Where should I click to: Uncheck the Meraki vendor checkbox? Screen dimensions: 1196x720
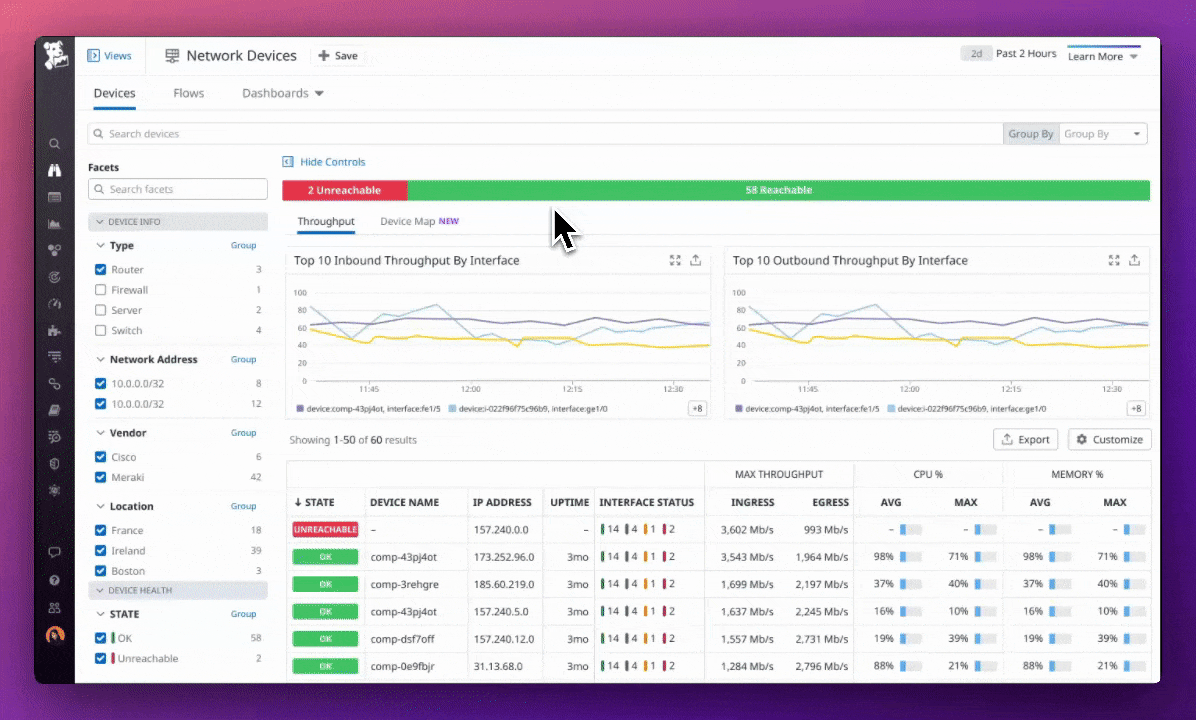[100, 477]
